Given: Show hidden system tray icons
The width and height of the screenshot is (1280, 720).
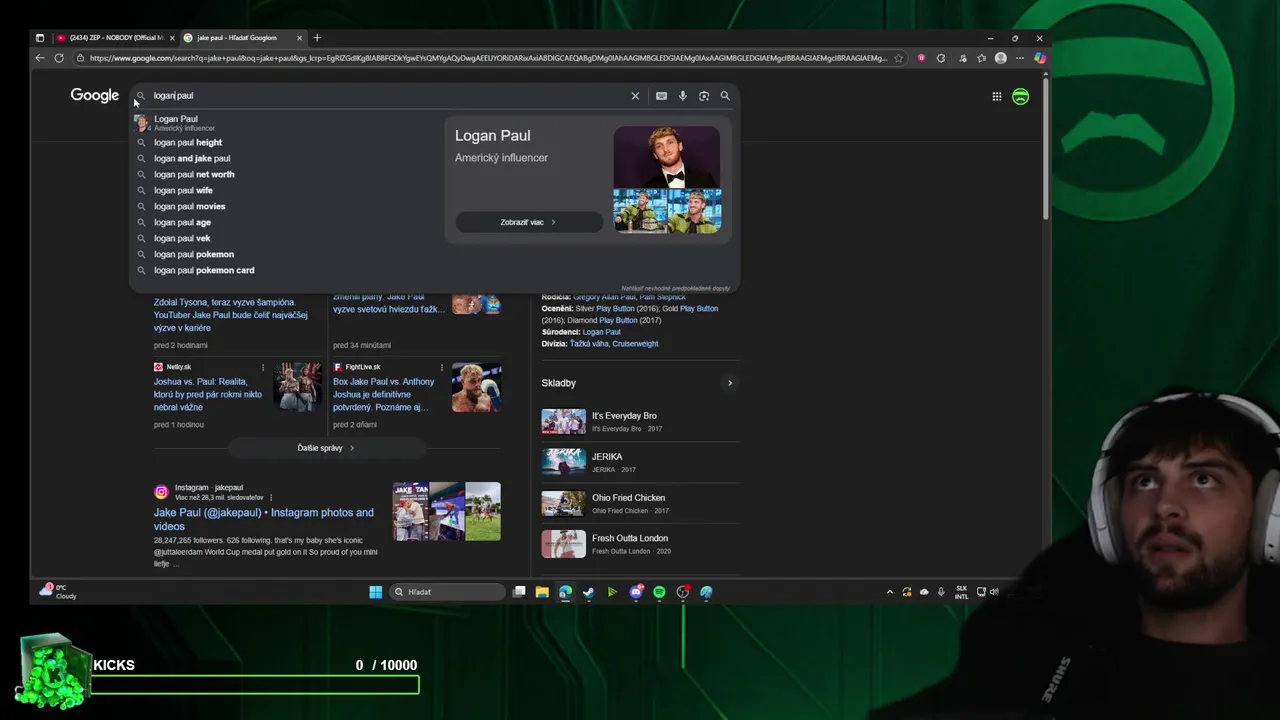Looking at the screenshot, I should click(890, 592).
